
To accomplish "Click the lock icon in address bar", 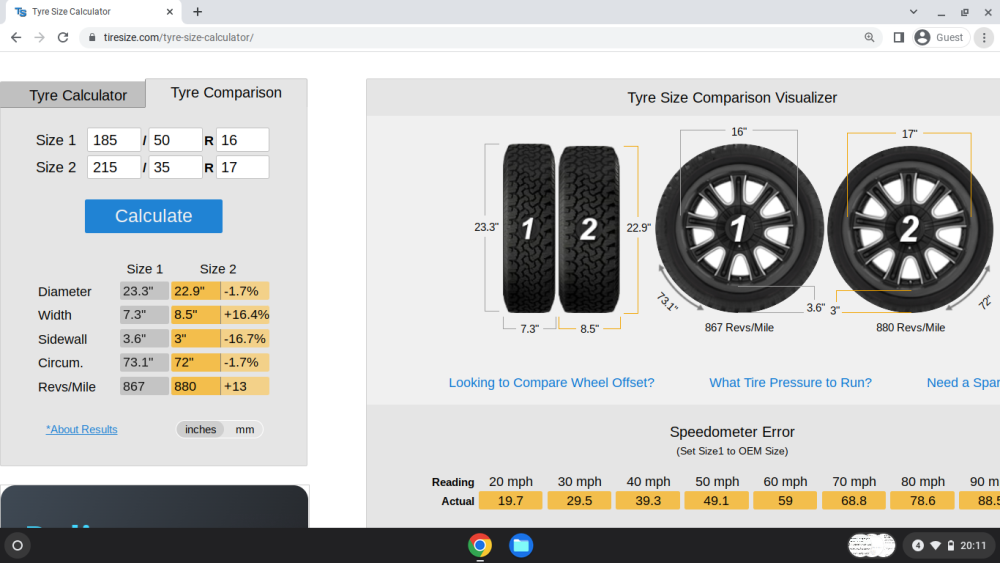I will point(92,38).
